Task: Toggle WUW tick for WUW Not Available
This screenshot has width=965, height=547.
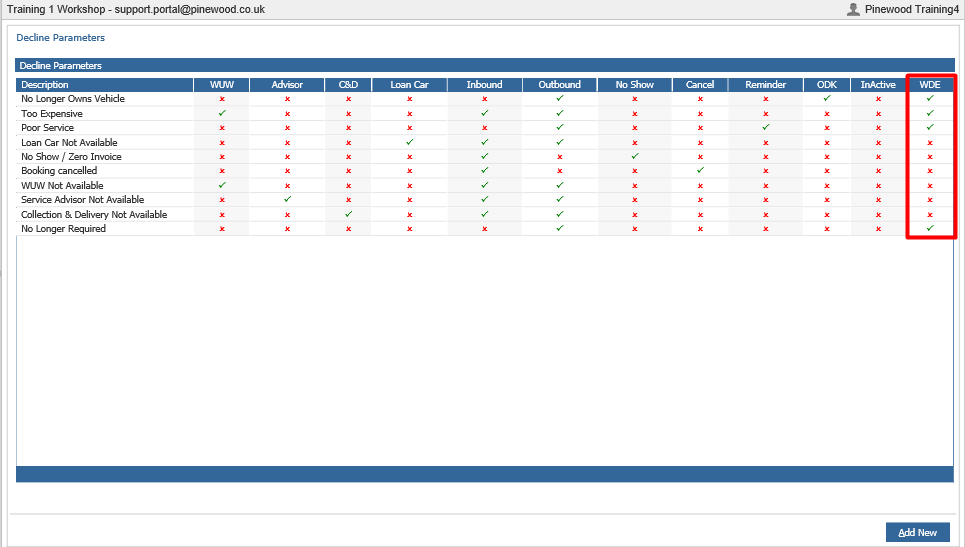Action: point(222,185)
